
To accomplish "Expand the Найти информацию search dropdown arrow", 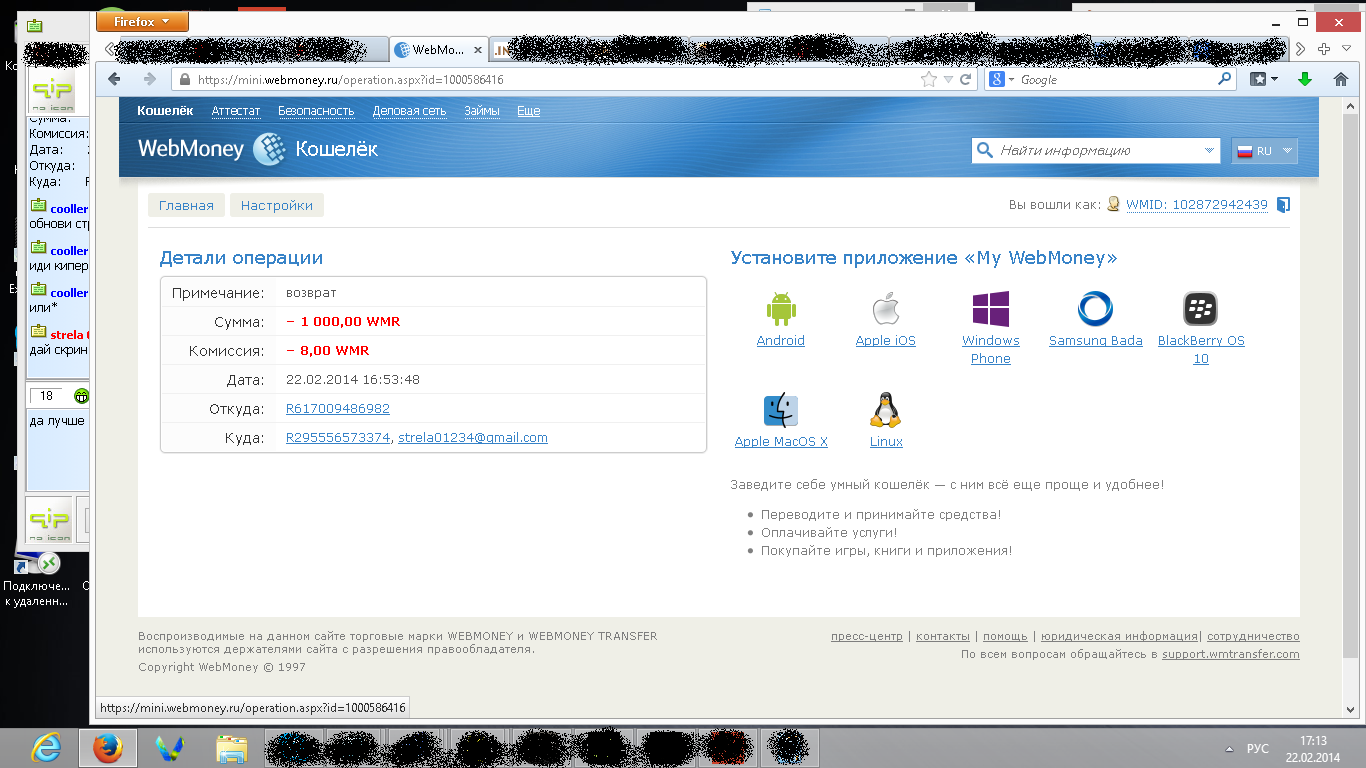I will point(1208,151).
